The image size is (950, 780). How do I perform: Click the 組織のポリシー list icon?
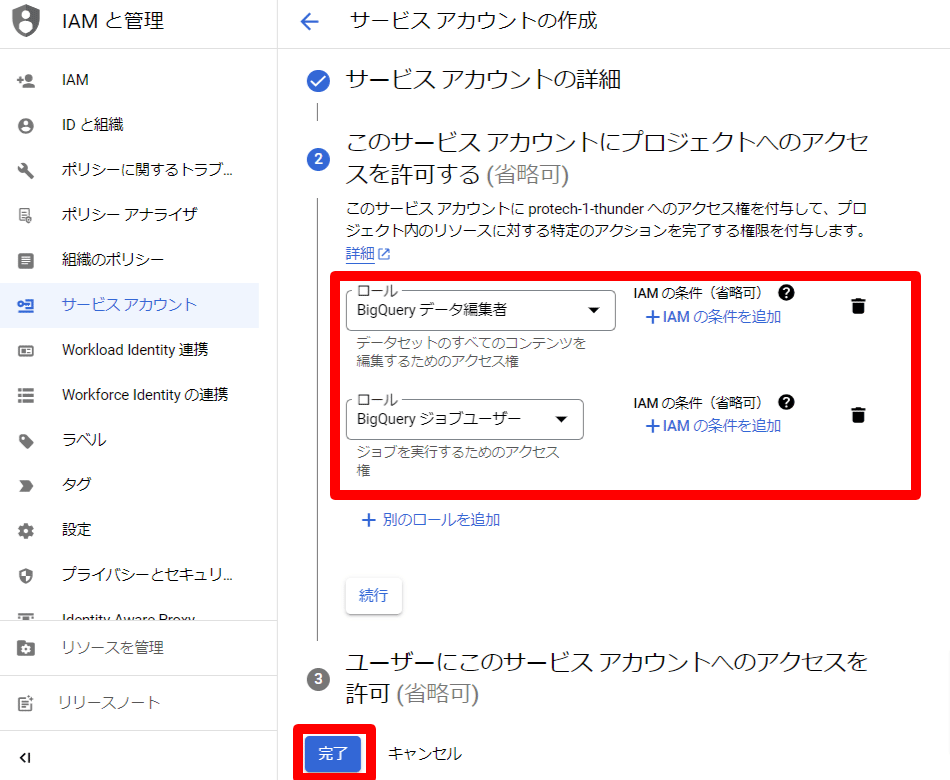pyautogui.click(x=25, y=261)
